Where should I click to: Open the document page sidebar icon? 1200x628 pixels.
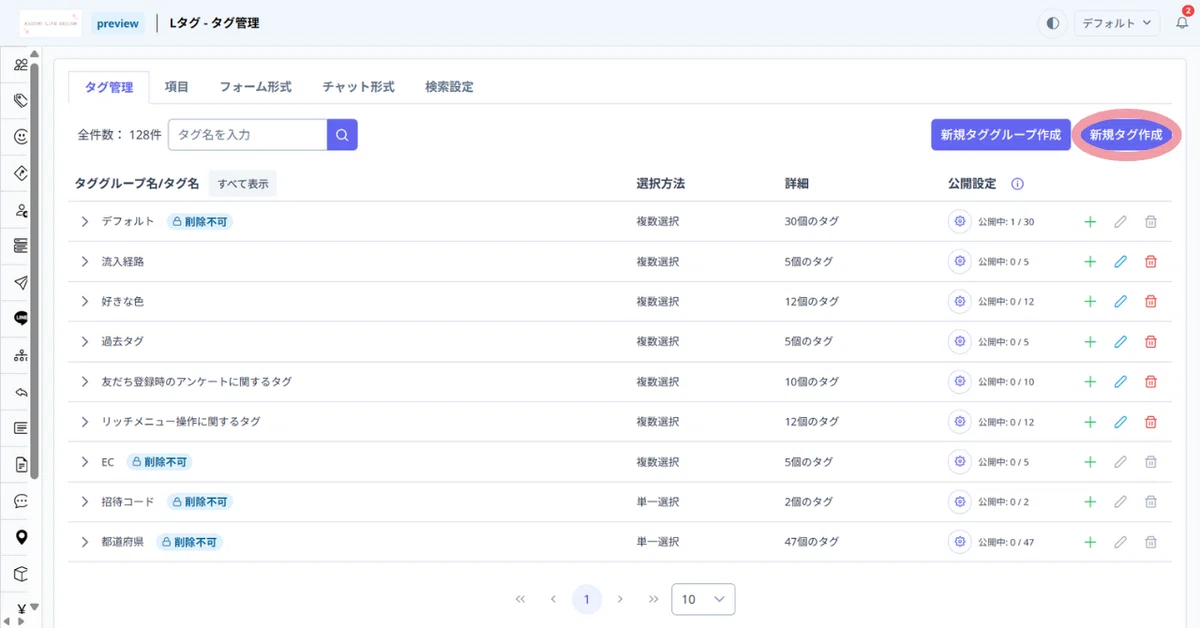(21, 465)
